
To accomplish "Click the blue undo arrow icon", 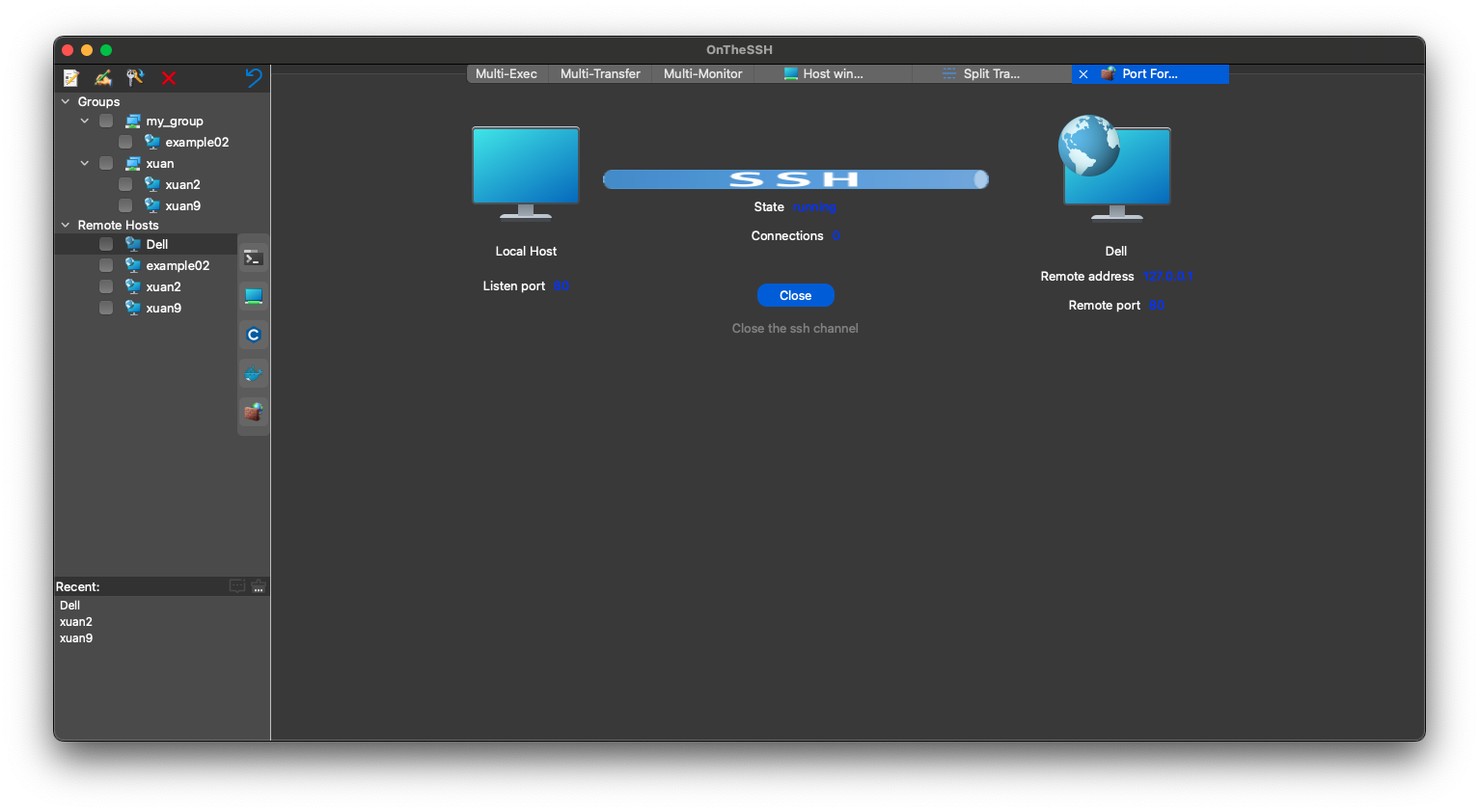I will pyautogui.click(x=254, y=78).
